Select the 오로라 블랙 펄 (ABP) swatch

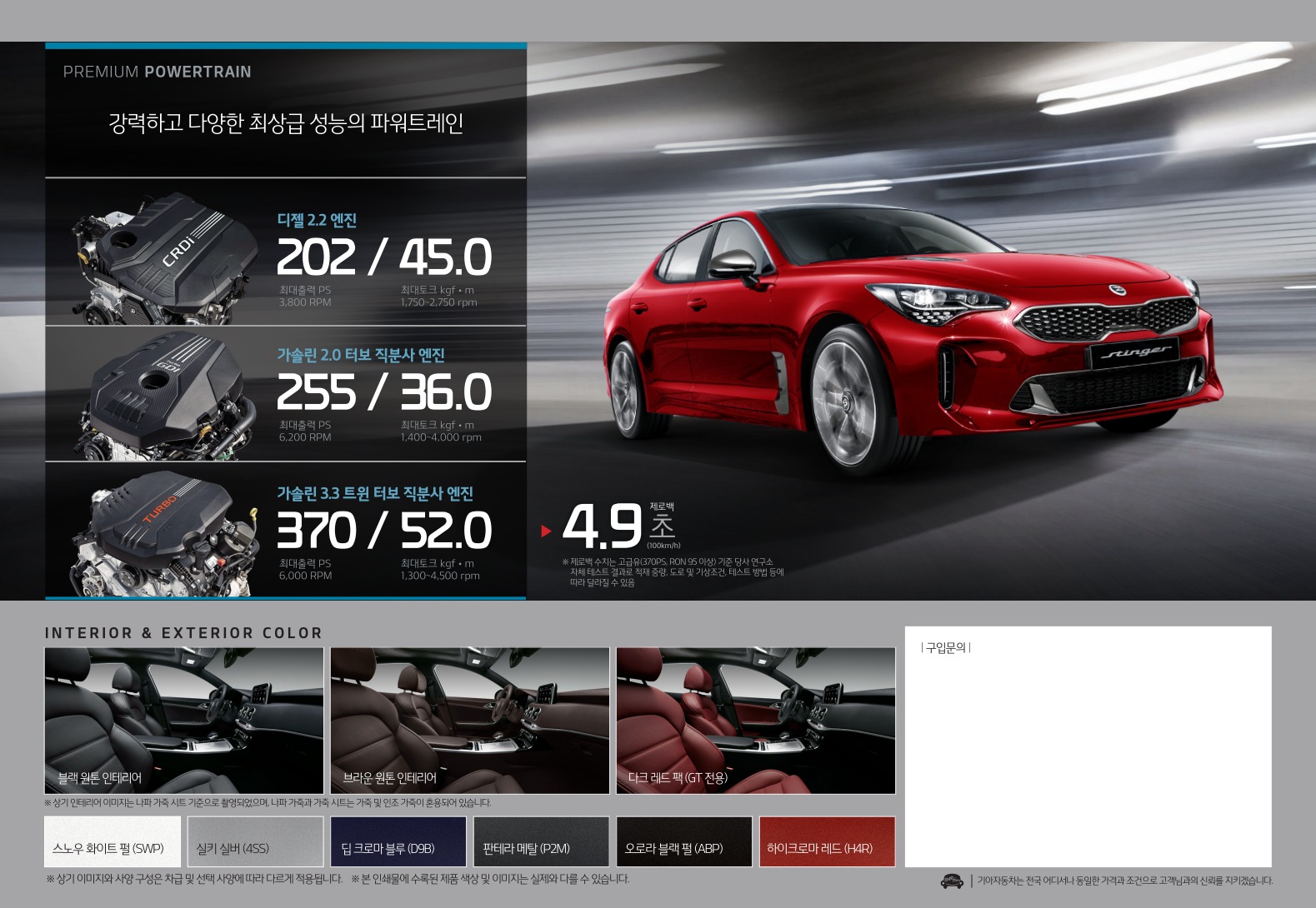(x=683, y=841)
